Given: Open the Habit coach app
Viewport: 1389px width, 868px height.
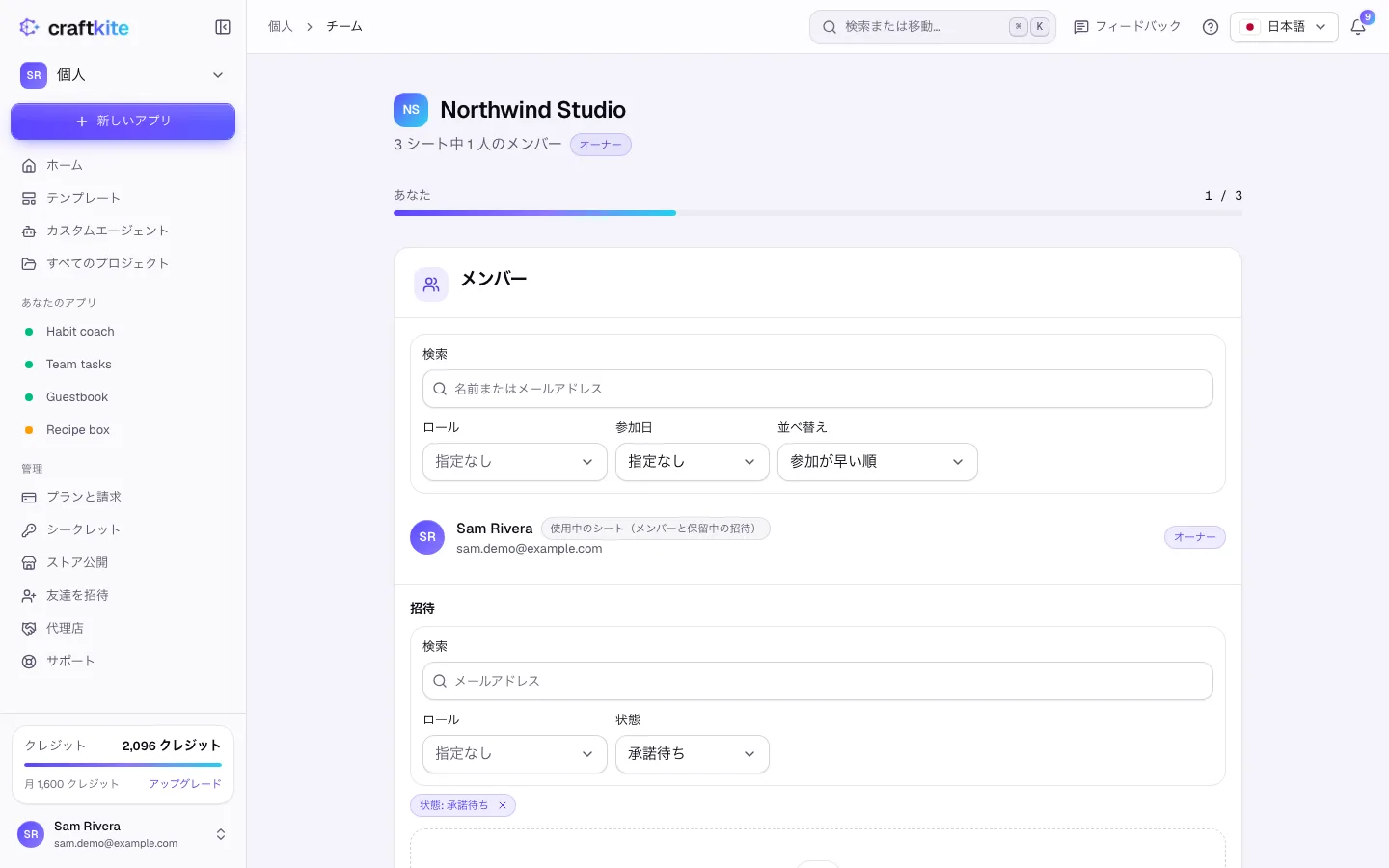Looking at the screenshot, I should tap(123, 331).
